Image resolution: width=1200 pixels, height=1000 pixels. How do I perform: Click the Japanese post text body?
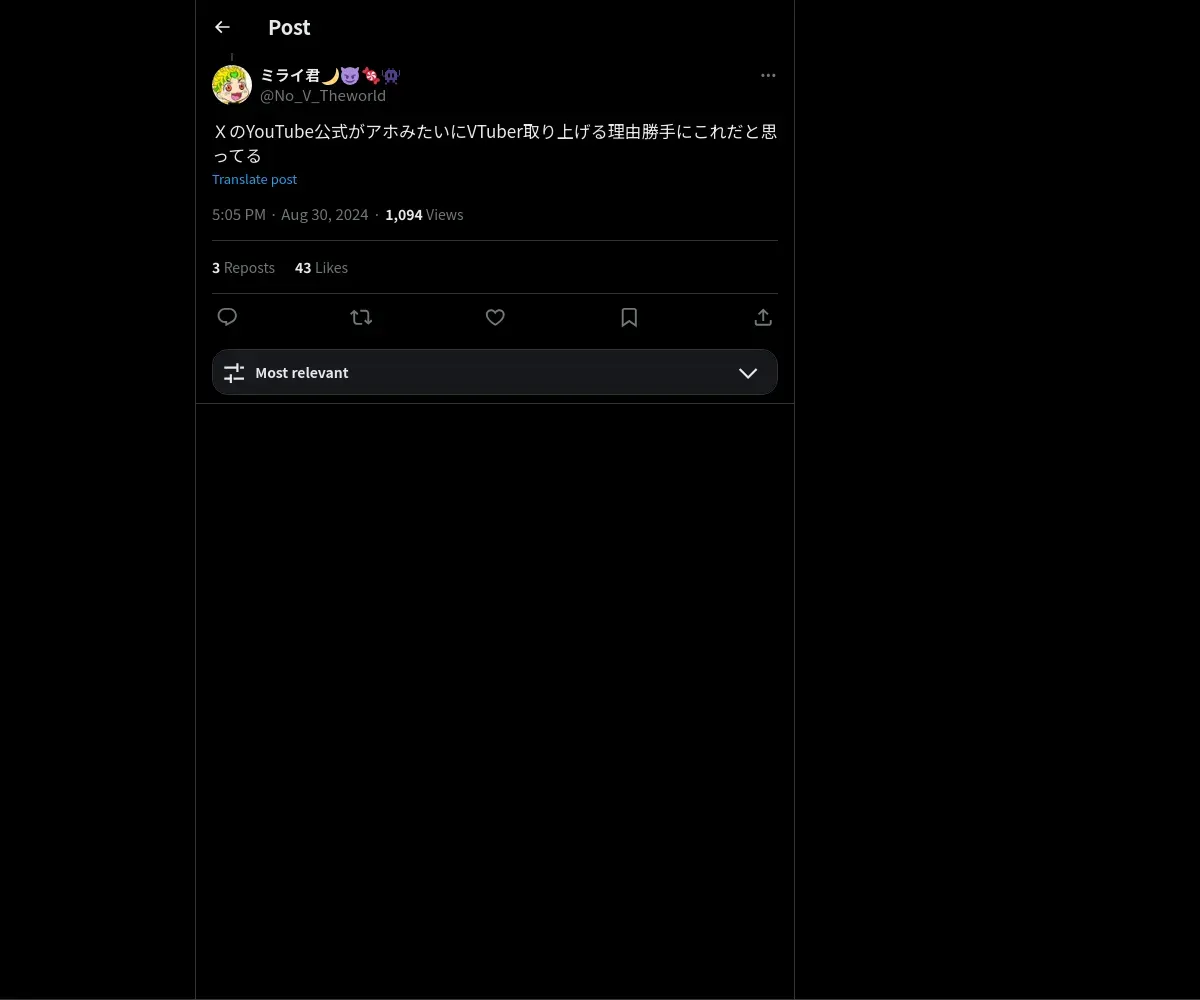pos(495,143)
